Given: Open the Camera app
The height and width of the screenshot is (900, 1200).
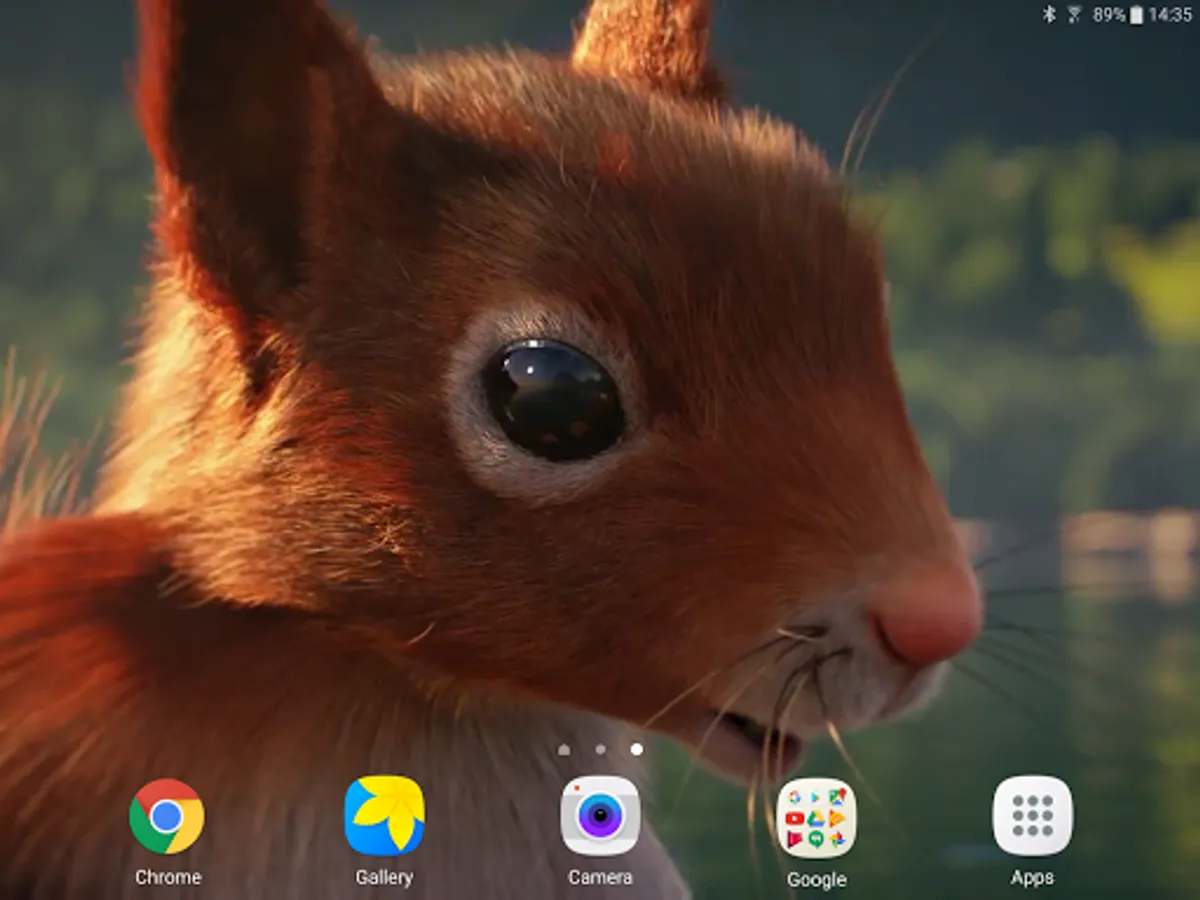Looking at the screenshot, I should pos(600,816).
